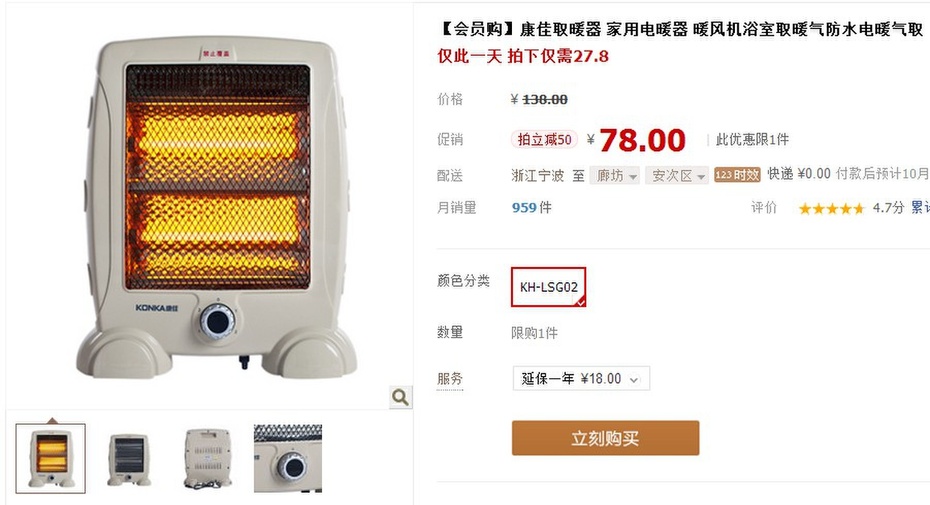The image size is (930, 505).
Task: Click the five-star rating icons
Action: coord(832,208)
